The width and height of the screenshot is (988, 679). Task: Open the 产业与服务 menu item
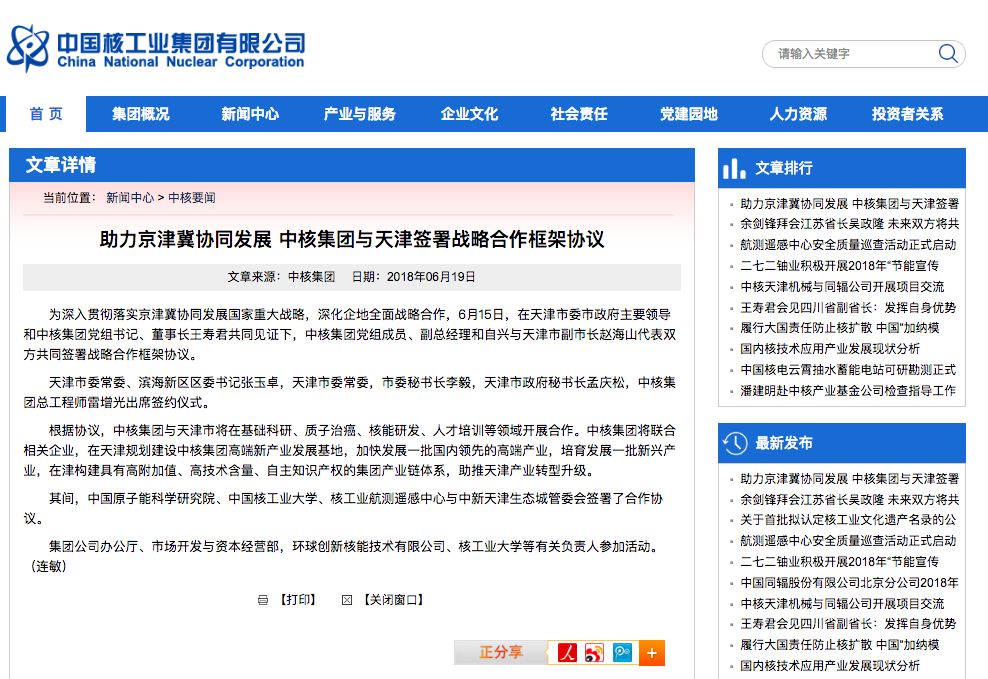(x=360, y=114)
